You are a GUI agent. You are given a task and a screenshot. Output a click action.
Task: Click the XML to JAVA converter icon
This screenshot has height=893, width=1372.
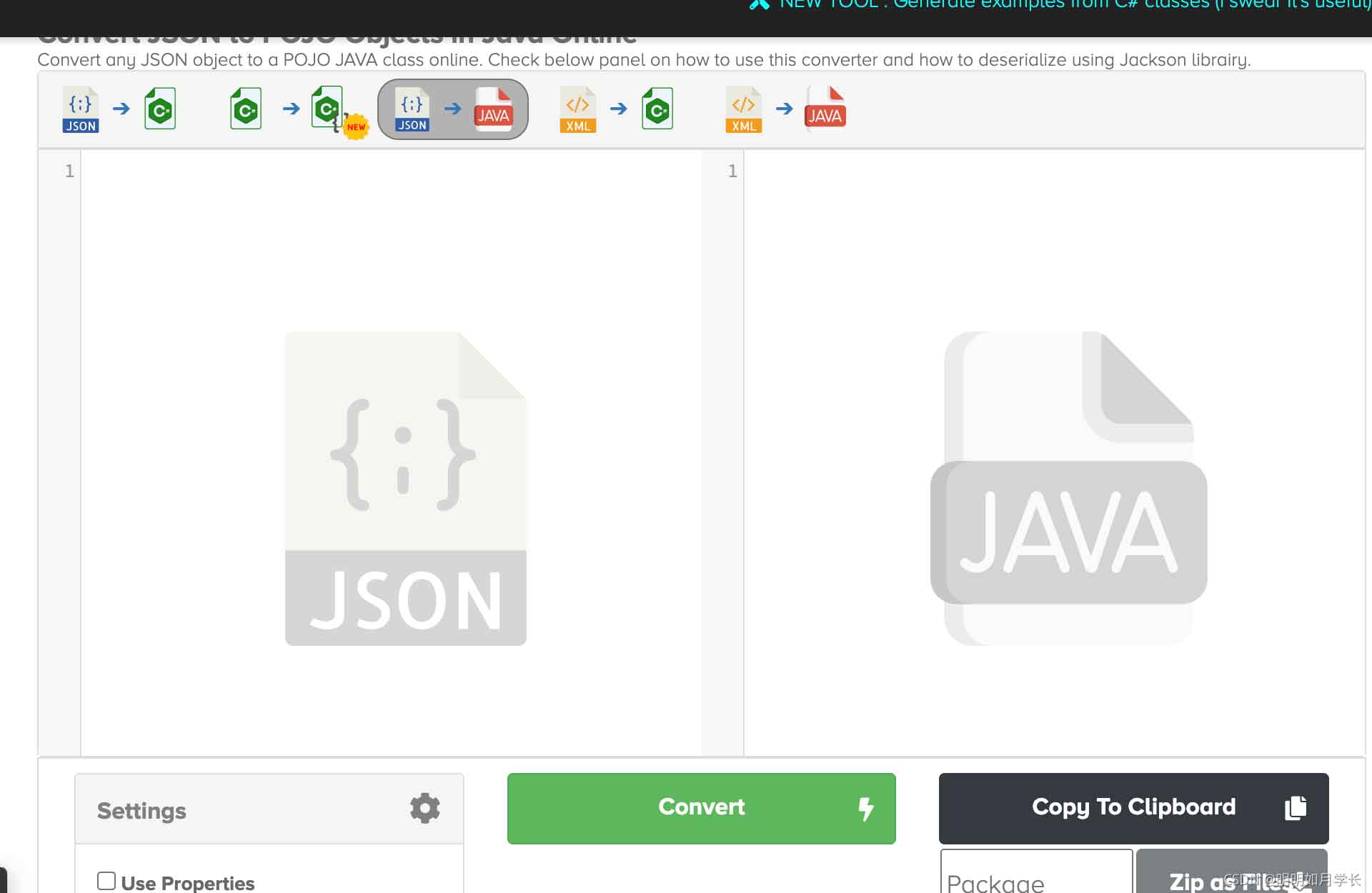tap(784, 110)
